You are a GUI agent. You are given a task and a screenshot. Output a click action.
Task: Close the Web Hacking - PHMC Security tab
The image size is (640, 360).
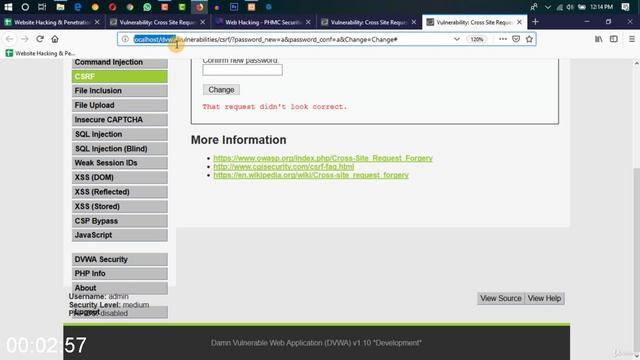tap(308, 22)
